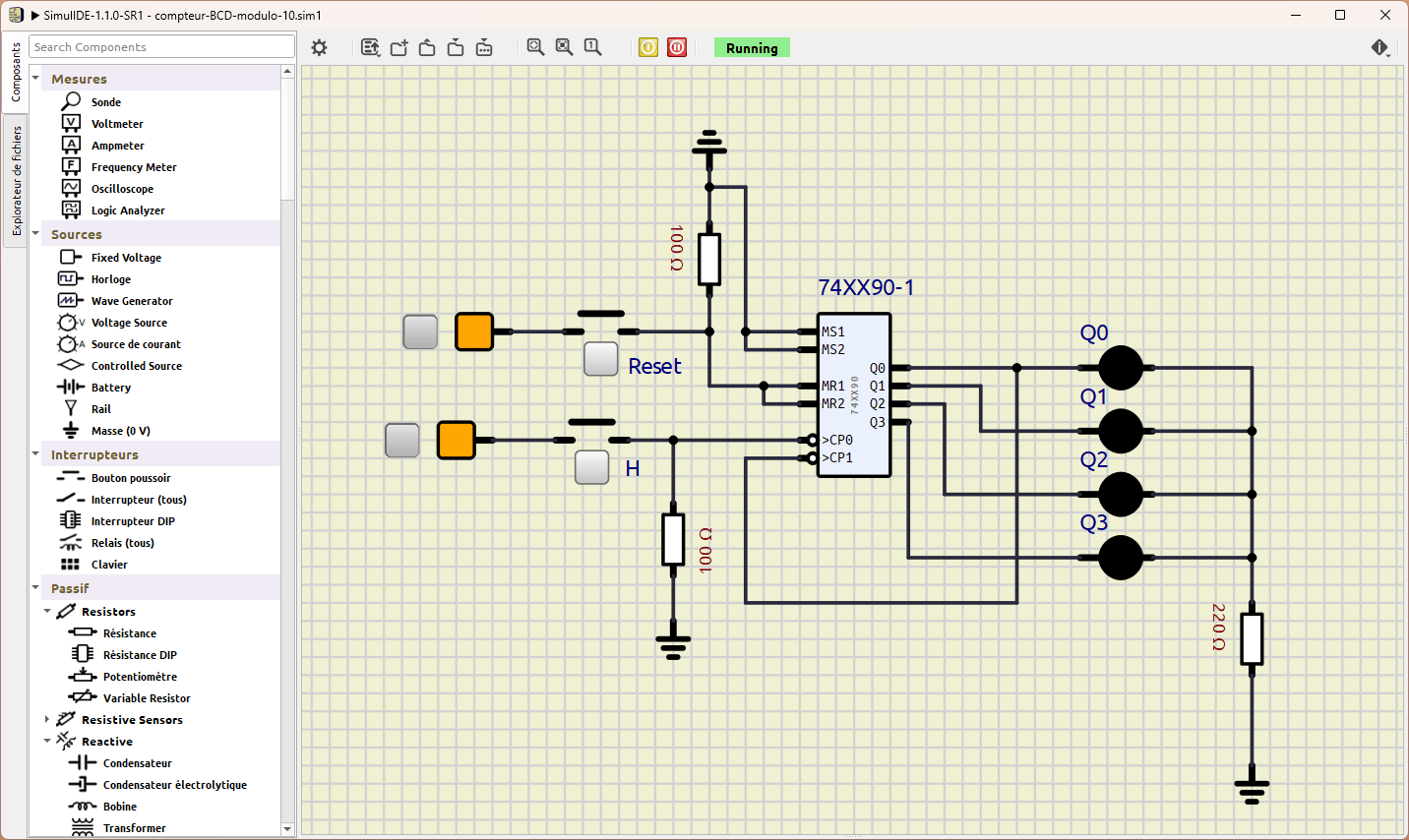The width and height of the screenshot is (1409, 840).
Task: Click the grey button left of H source
Action: point(401,440)
